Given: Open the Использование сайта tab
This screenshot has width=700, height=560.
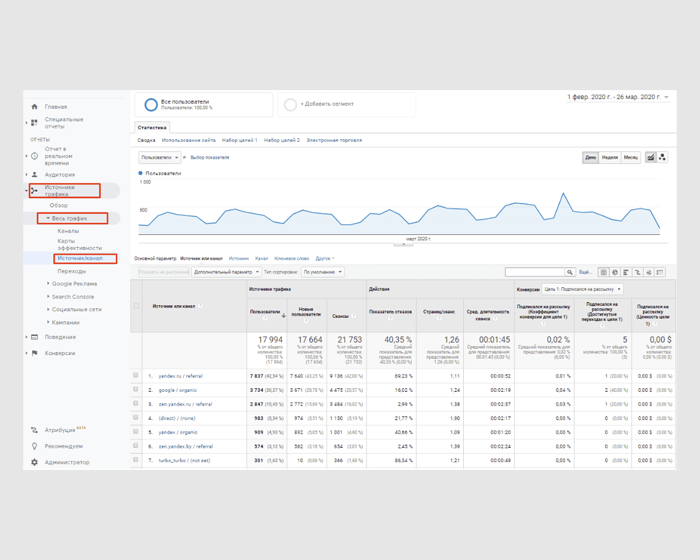Looking at the screenshot, I should 188,140.
